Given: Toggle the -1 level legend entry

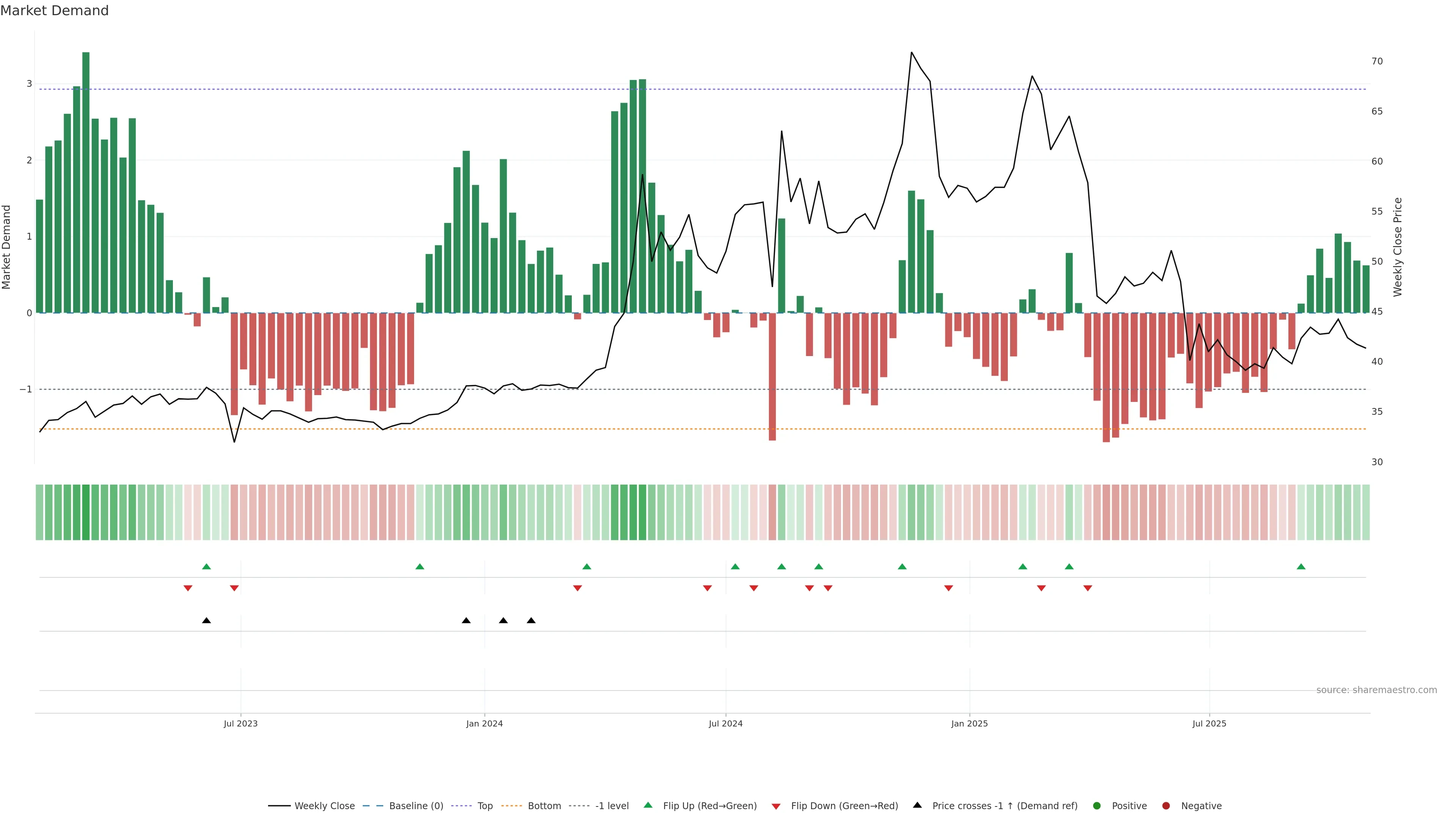Looking at the screenshot, I should coord(612,806).
